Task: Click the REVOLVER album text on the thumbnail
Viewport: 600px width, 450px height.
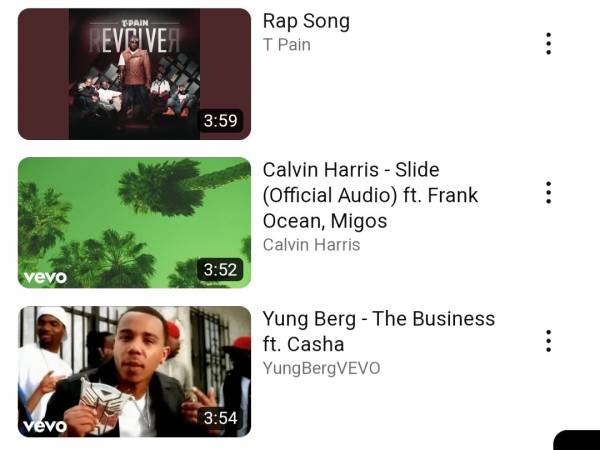Action: click(x=134, y=41)
